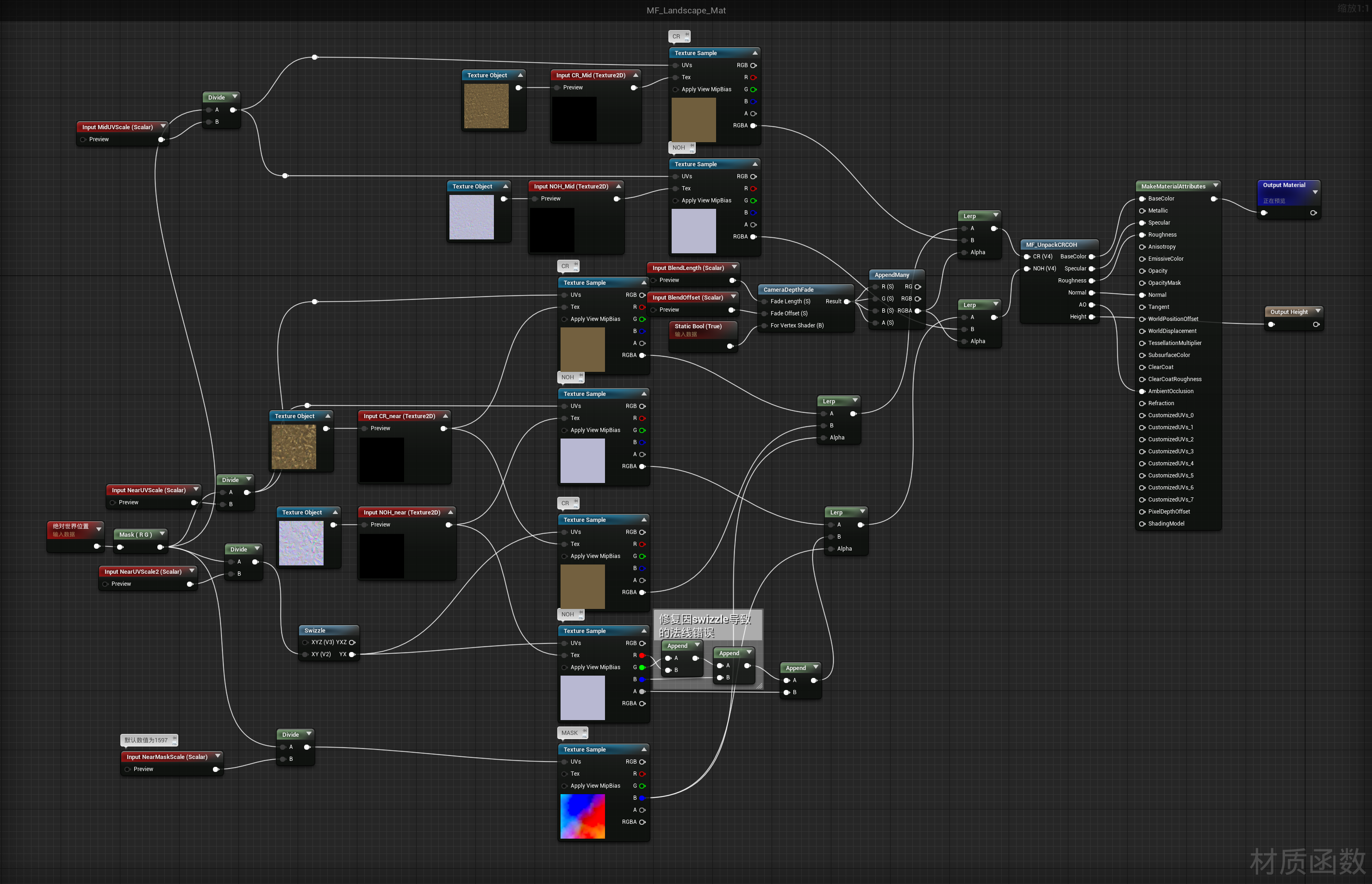Toggle Preview pin on Input BlendLength node
Screen dimensions: 1372x884
(x=654, y=280)
